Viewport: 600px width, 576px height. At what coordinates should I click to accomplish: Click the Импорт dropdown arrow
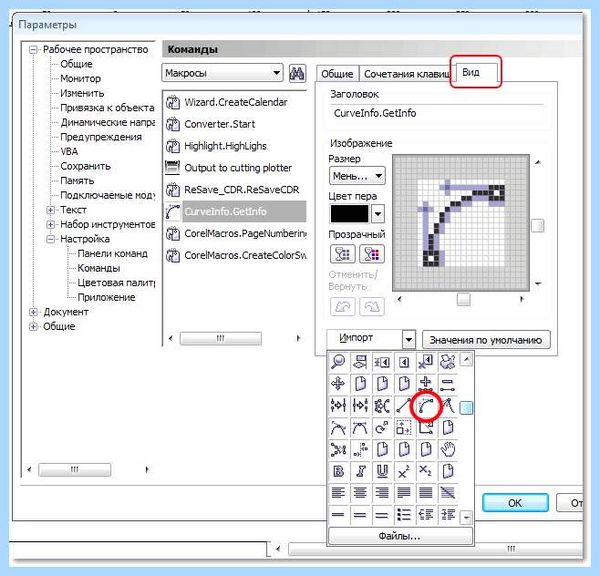(x=409, y=339)
